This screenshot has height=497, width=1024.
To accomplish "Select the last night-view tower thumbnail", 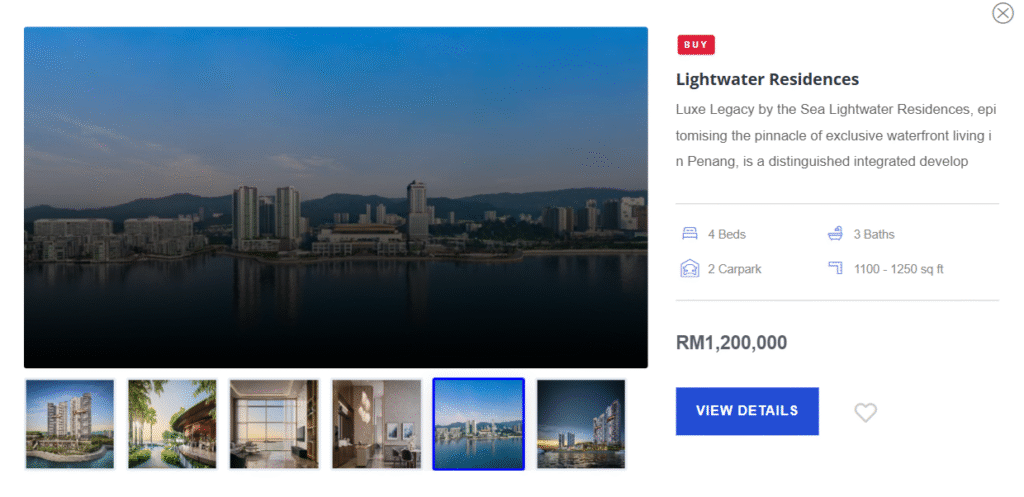I will pyautogui.click(x=581, y=424).
